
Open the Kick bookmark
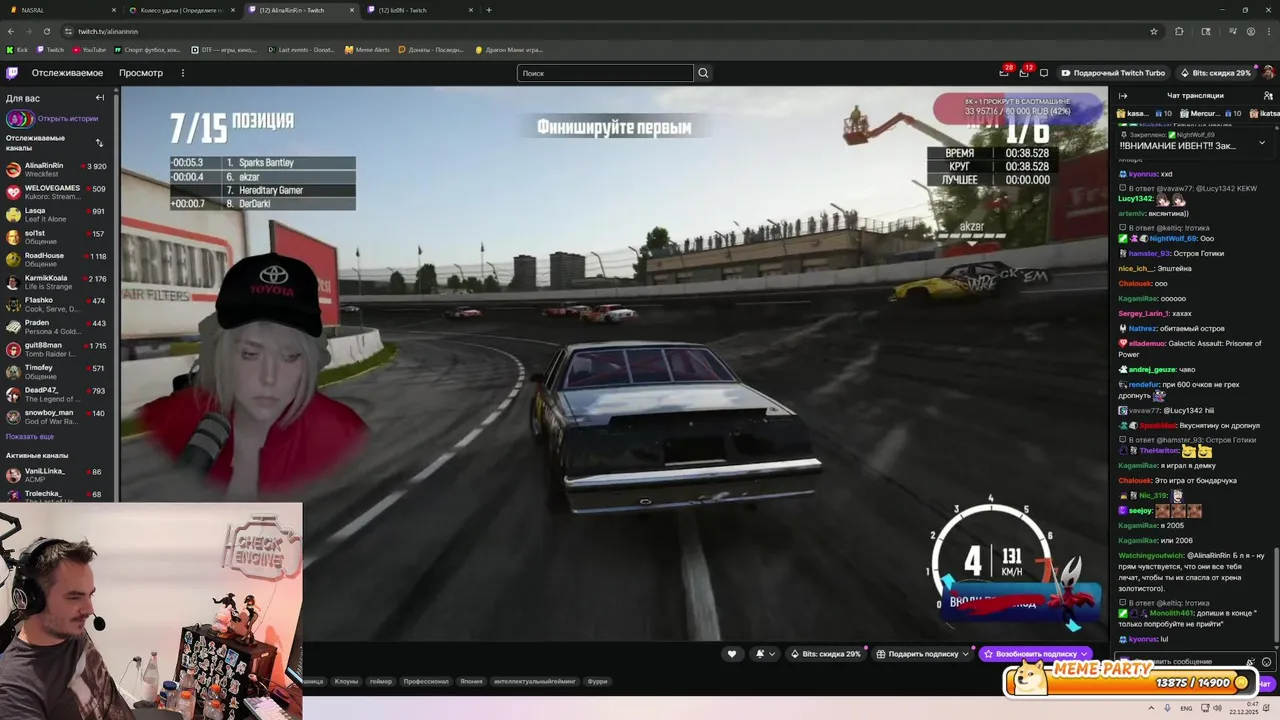tap(17, 49)
